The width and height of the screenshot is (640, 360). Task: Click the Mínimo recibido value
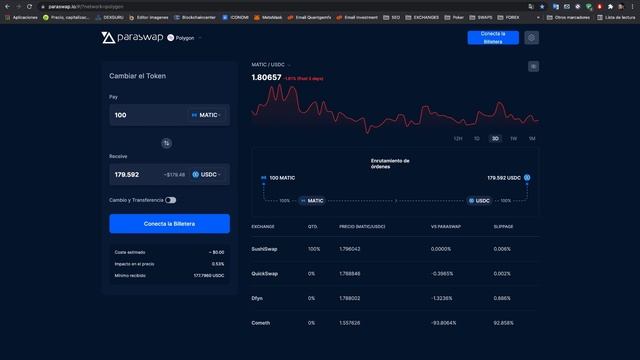(209, 276)
